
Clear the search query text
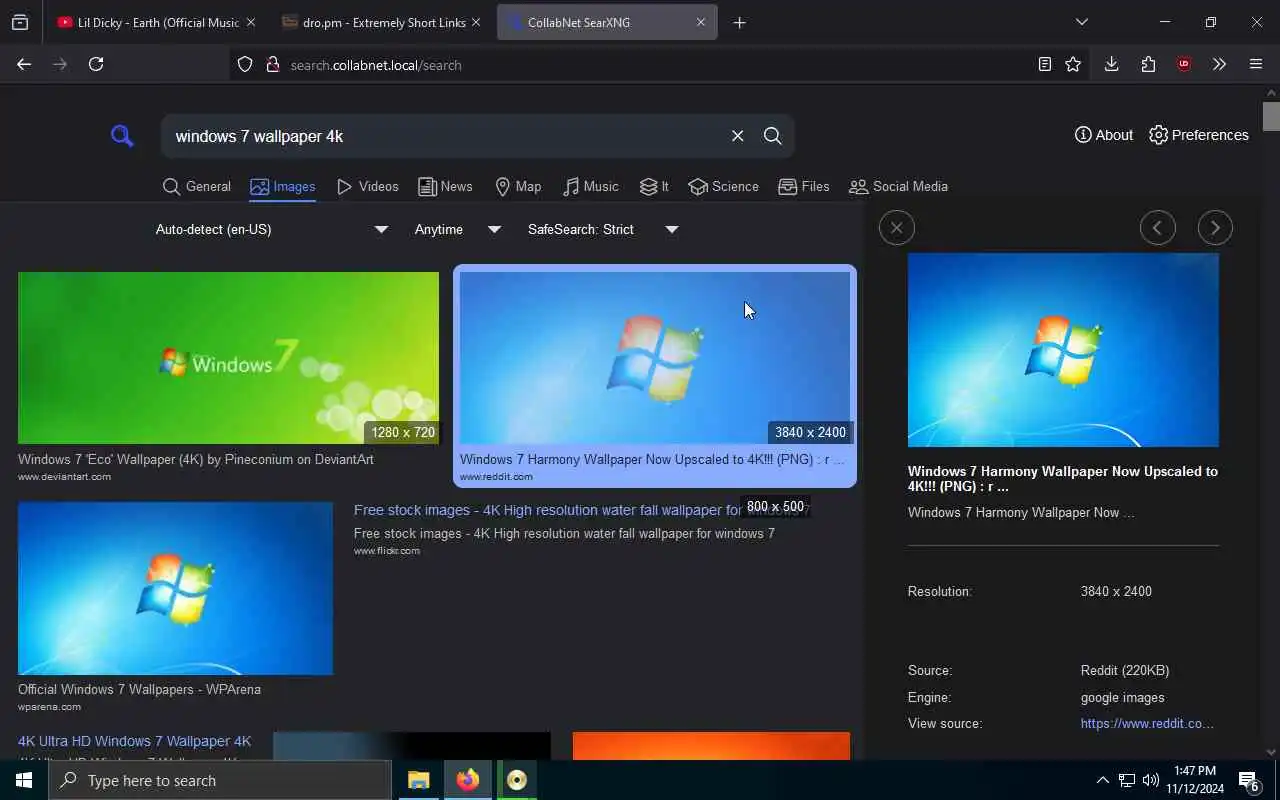pos(737,136)
